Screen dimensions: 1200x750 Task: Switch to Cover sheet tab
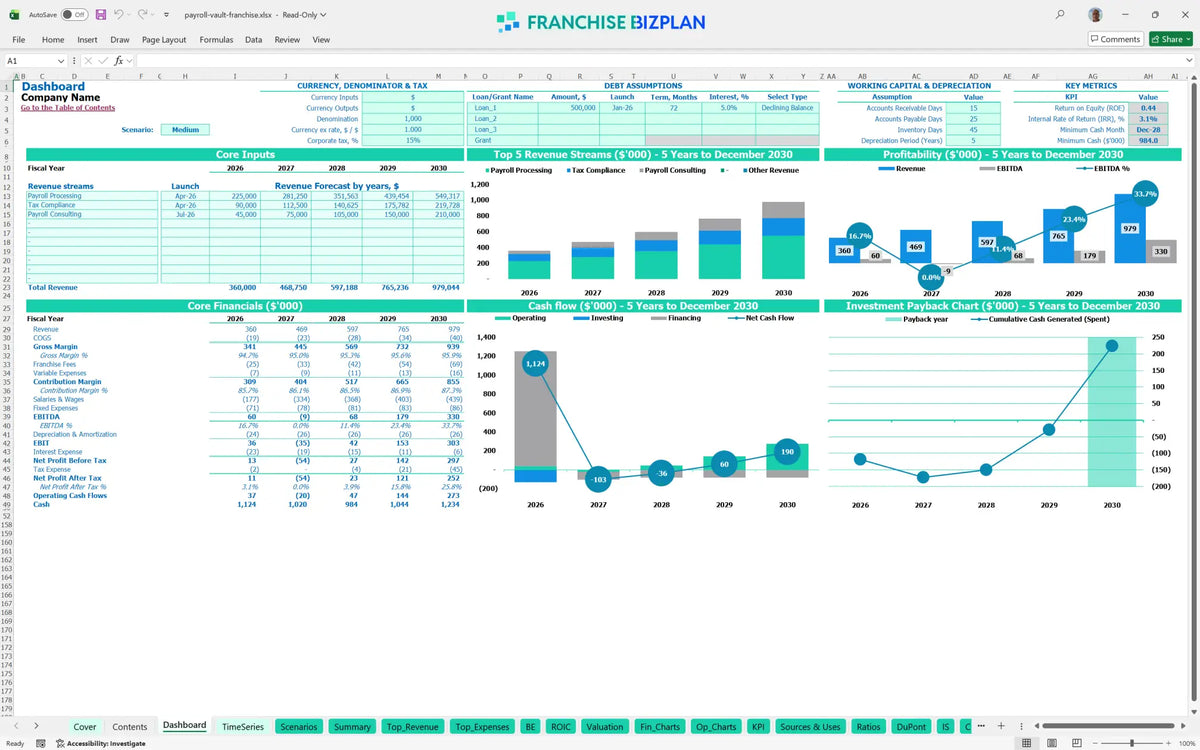85,726
